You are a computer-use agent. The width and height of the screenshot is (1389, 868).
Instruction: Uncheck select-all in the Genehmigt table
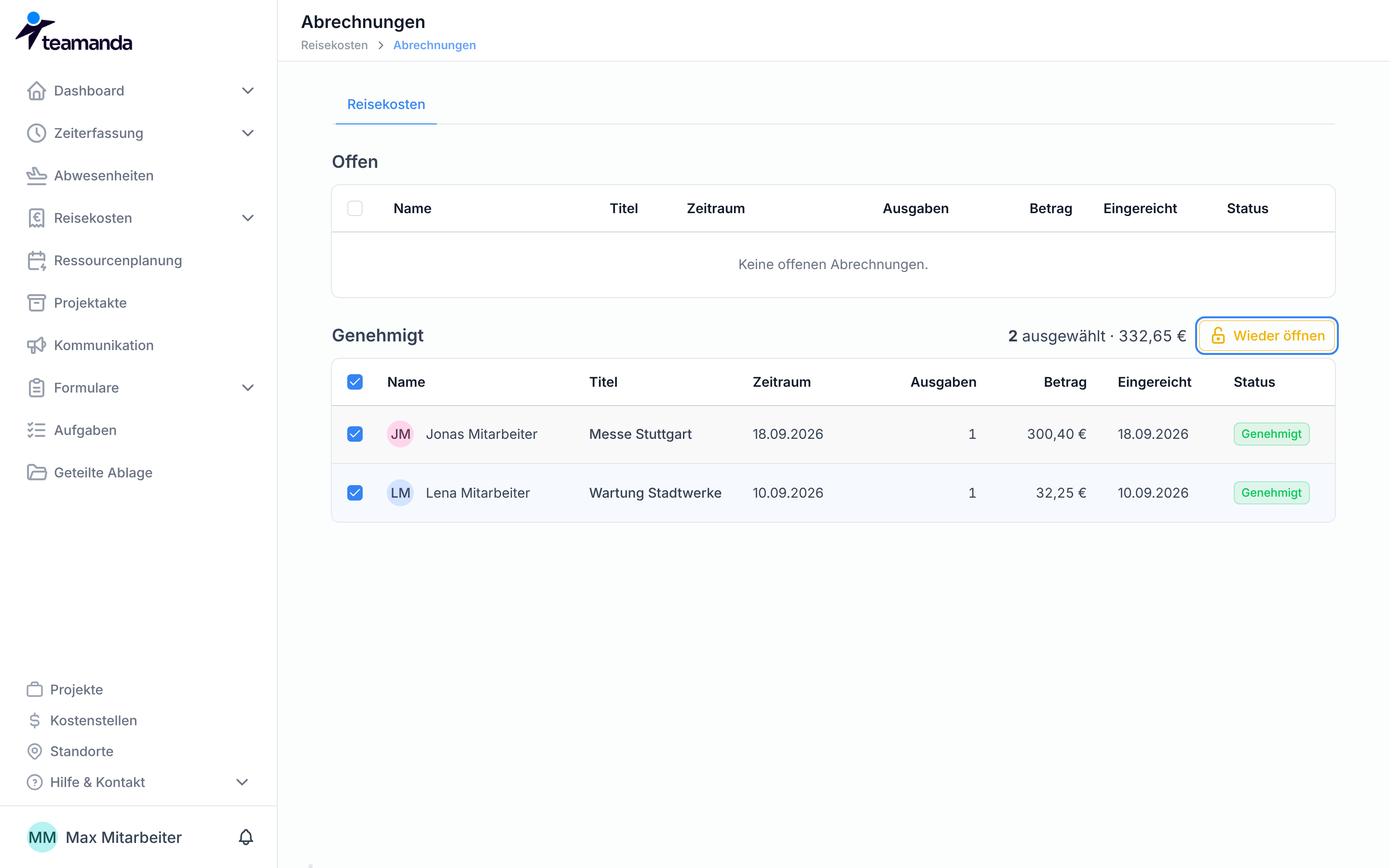354,382
